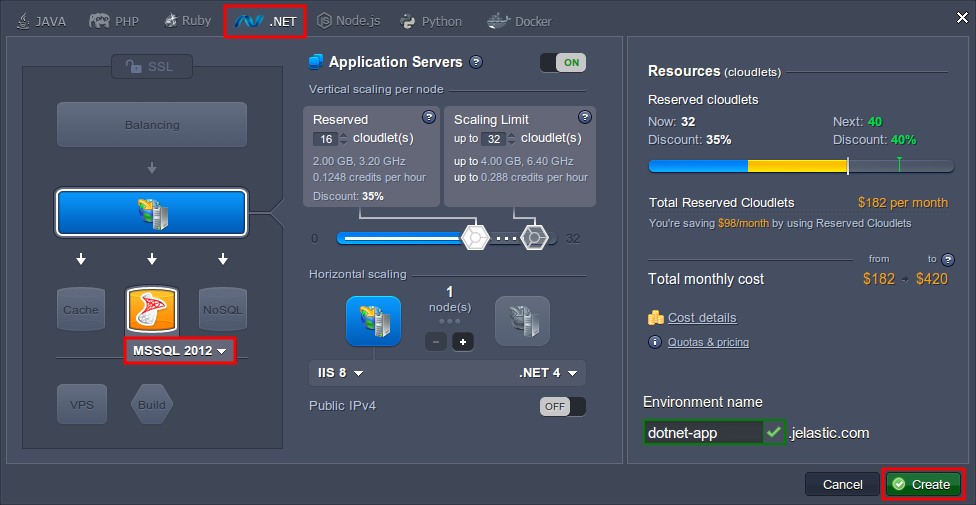Decrease node count with minus button

click(x=436, y=342)
